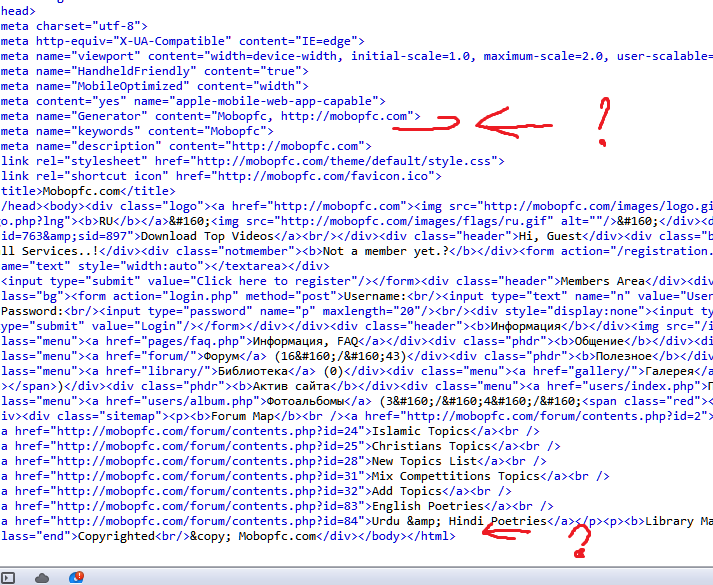
Task: Click the 'Copyrighted' text
Action: [x=116, y=536]
